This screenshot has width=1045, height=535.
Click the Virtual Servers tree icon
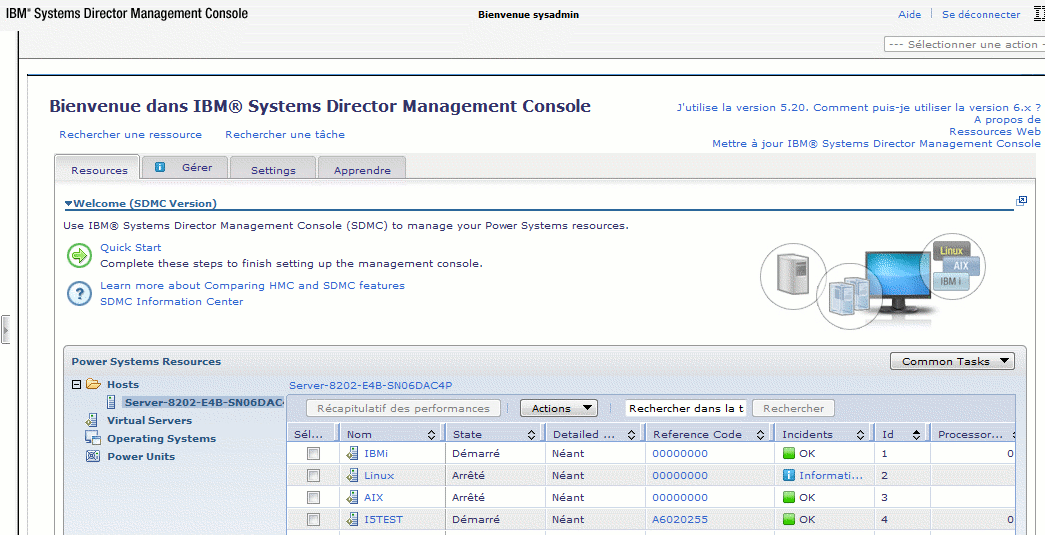click(x=92, y=420)
